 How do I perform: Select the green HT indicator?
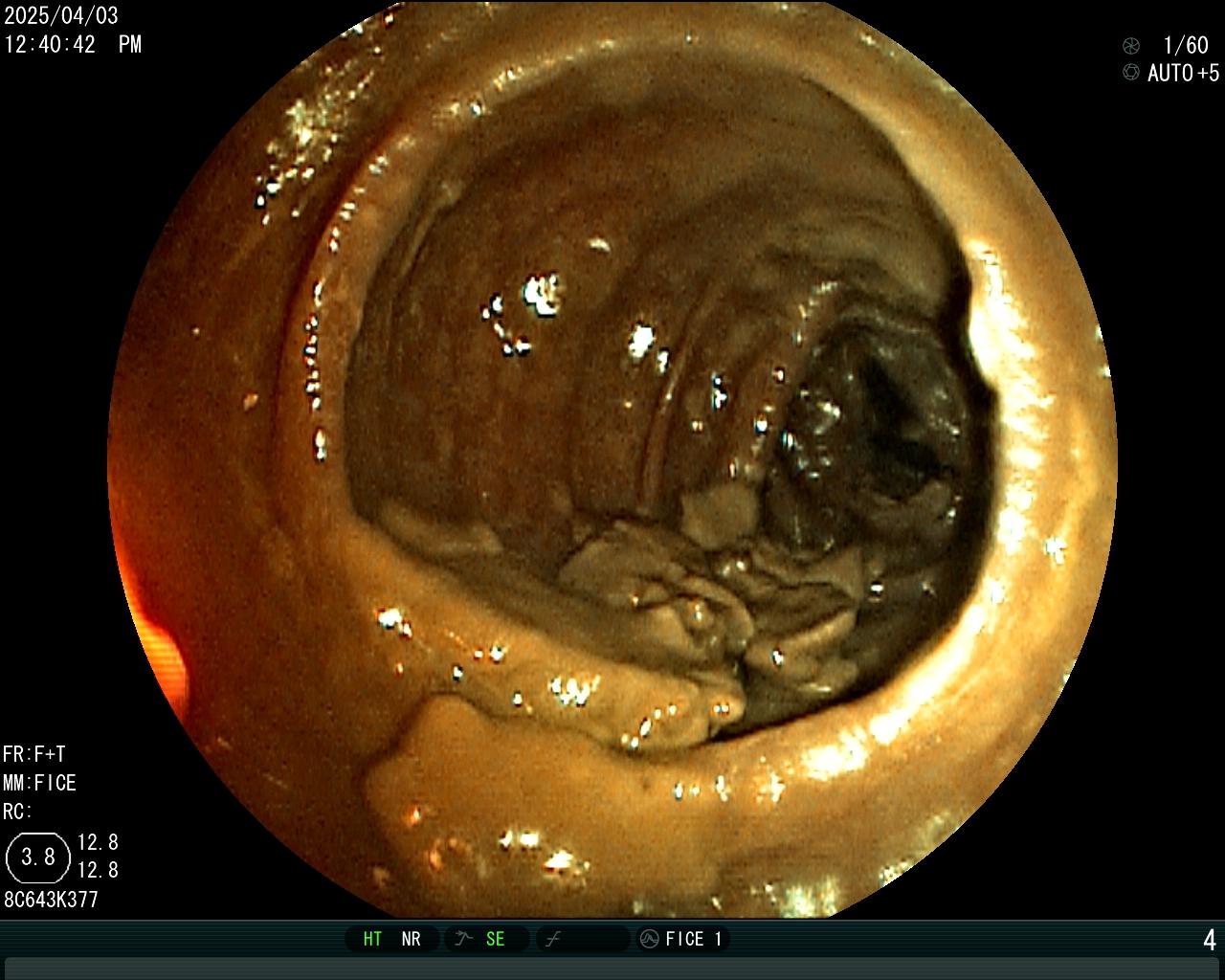click(372, 939)
